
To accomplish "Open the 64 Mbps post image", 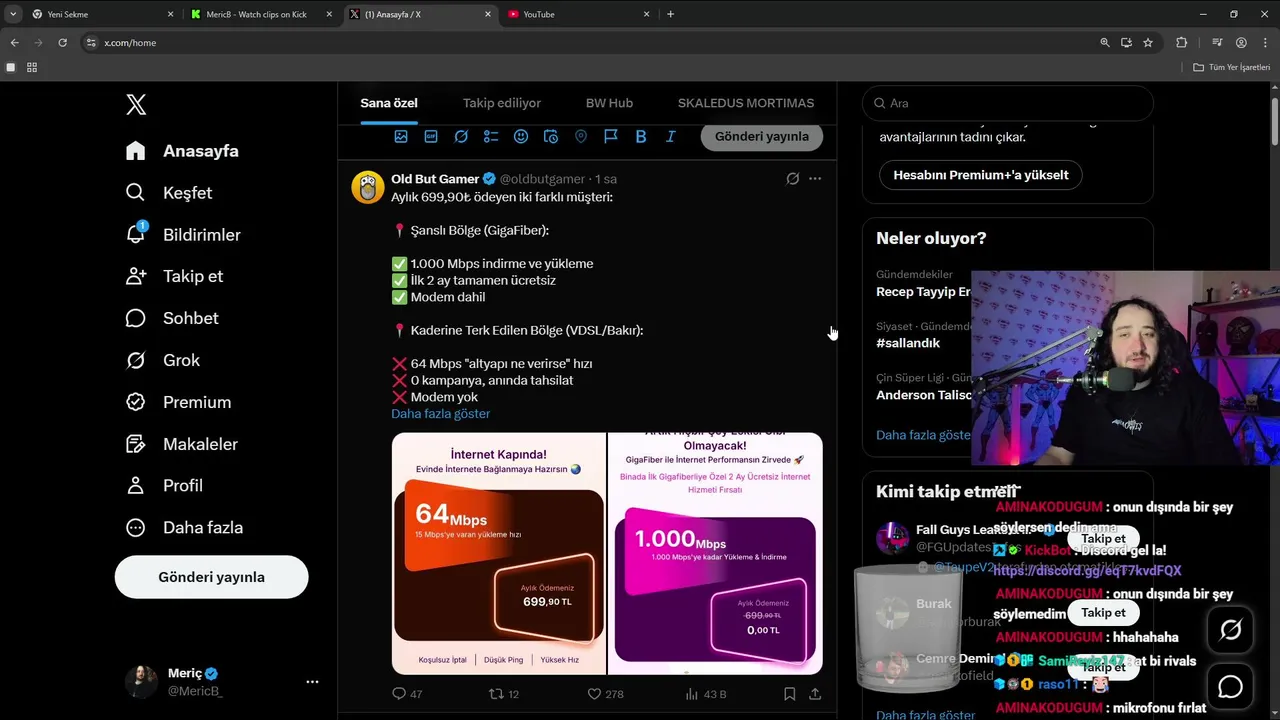I will (x=499, y=553).
